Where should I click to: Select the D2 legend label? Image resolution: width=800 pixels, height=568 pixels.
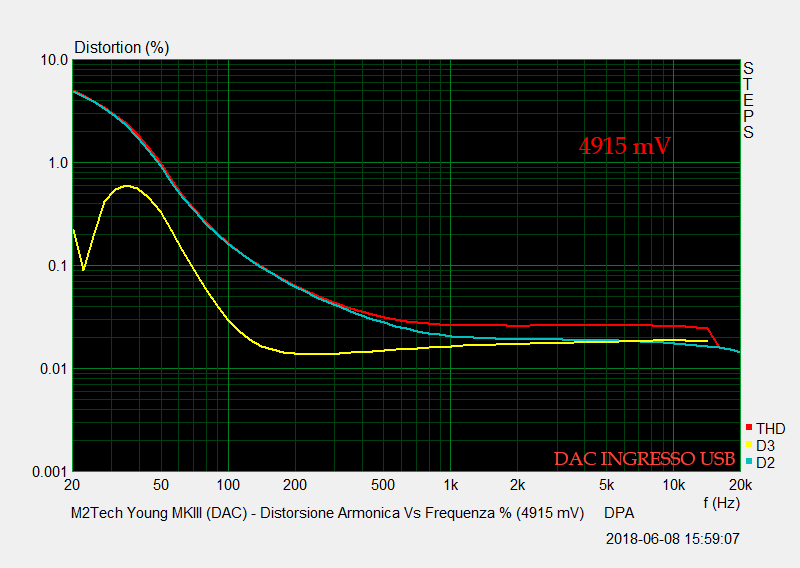point(765,462)
